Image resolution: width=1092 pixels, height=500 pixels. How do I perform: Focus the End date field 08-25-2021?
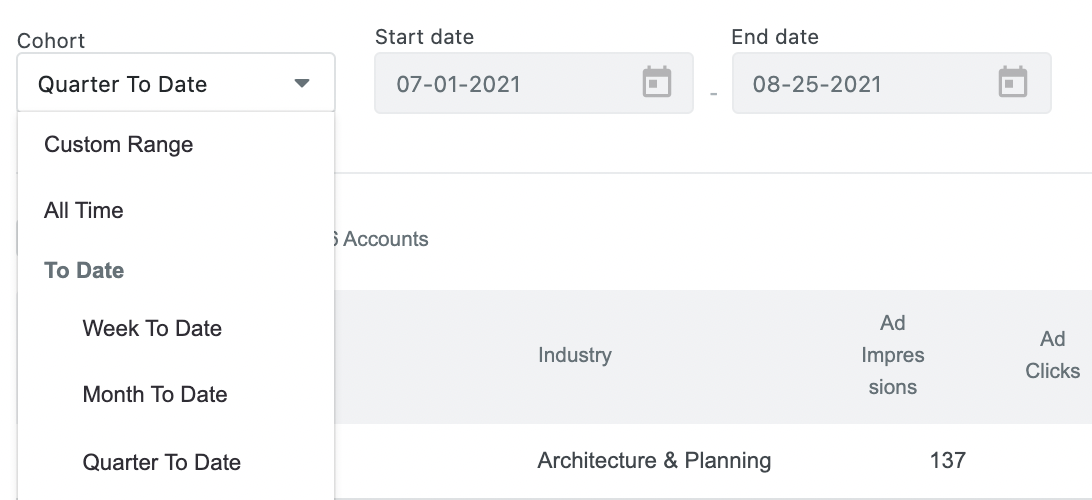891,83
